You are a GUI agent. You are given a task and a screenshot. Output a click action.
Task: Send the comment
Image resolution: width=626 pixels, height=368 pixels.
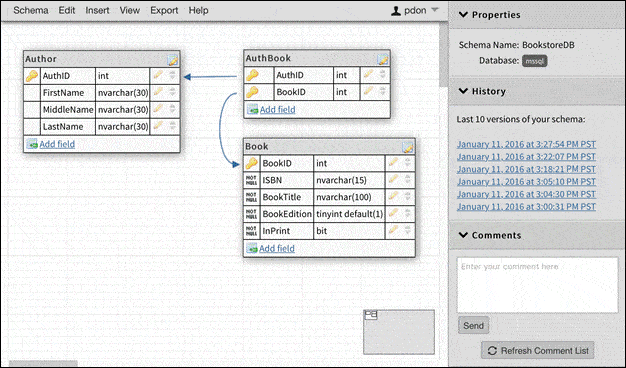473,326
